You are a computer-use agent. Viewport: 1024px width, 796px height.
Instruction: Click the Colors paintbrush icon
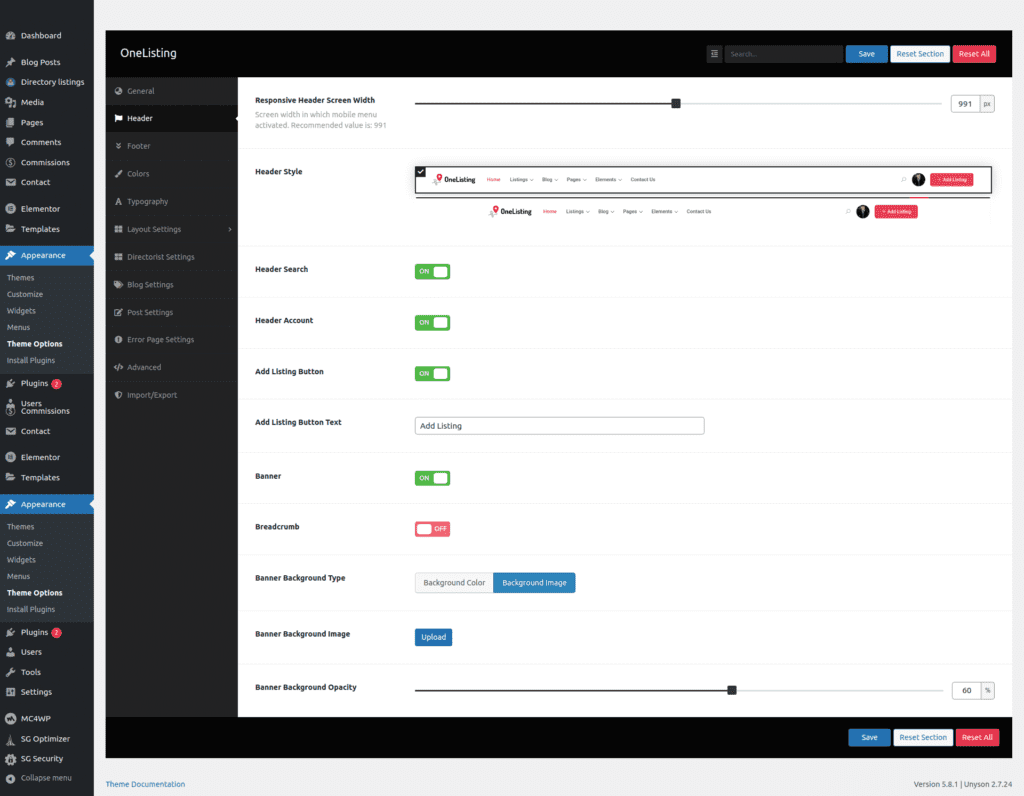[119, 174]
